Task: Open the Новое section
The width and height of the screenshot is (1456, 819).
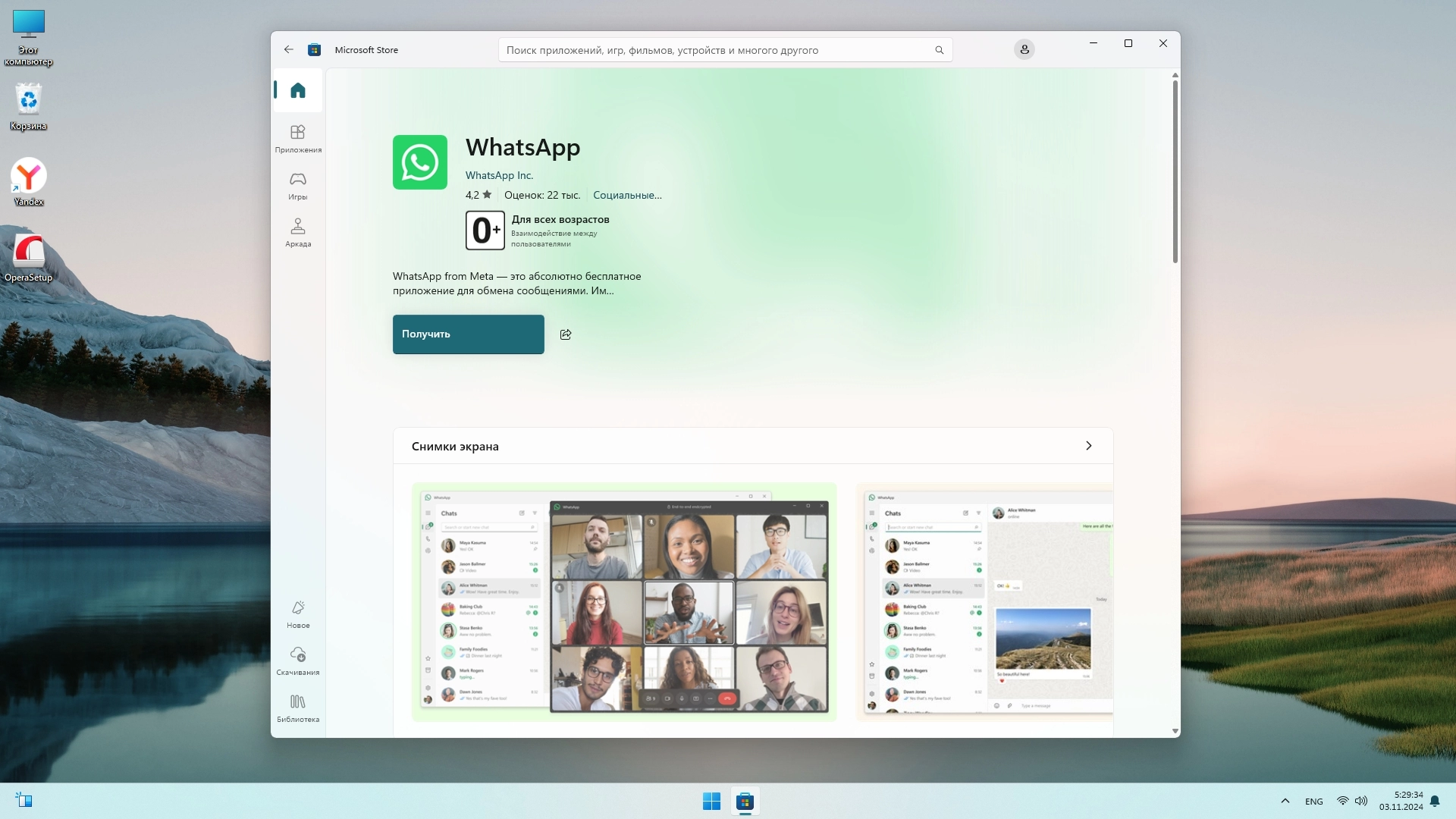Action: click(x=298, y=614)
